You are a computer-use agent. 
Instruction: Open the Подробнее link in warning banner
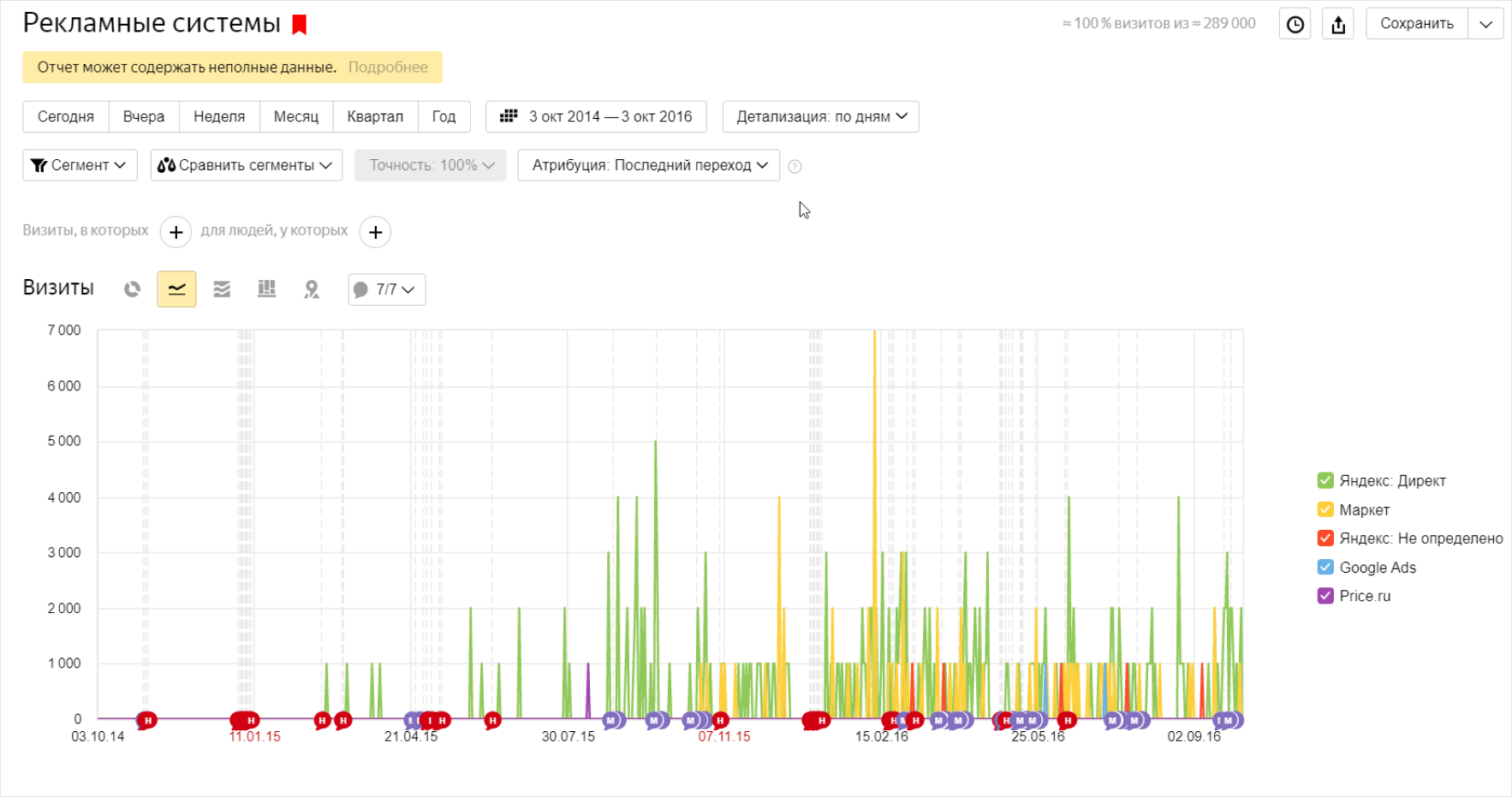tap(388, 68)
